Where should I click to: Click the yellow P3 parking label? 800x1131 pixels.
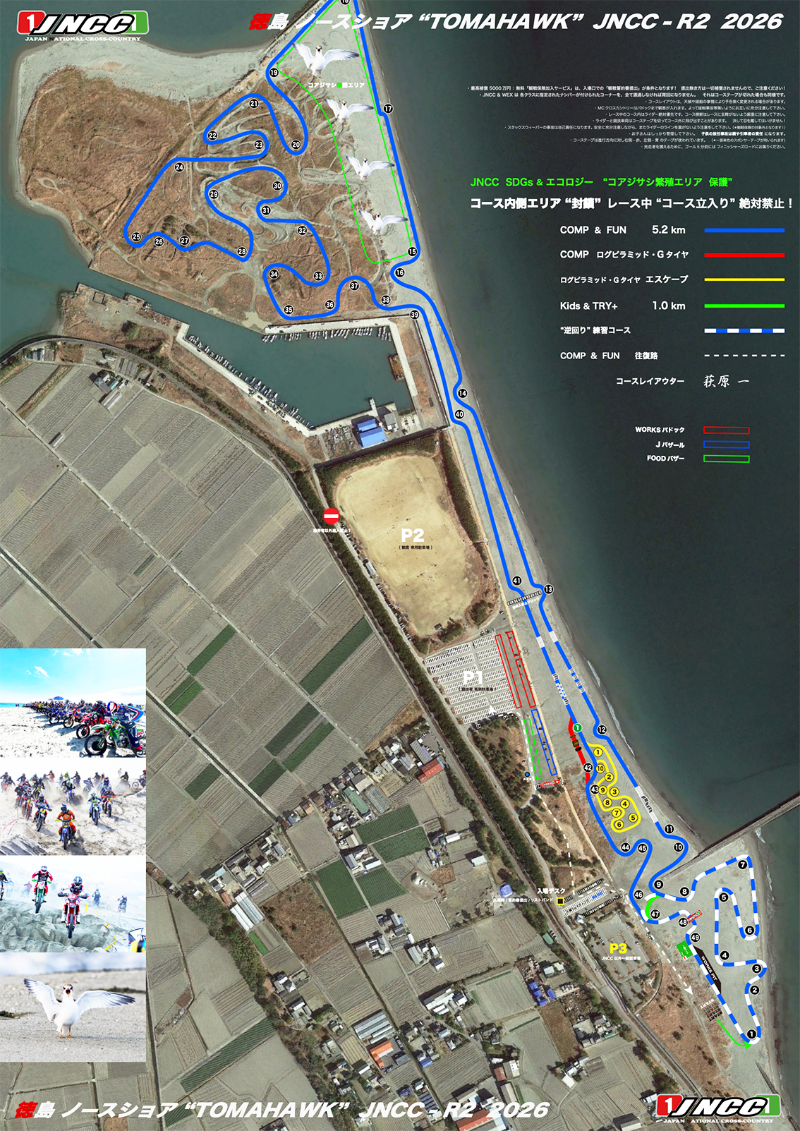pos(619,947)
